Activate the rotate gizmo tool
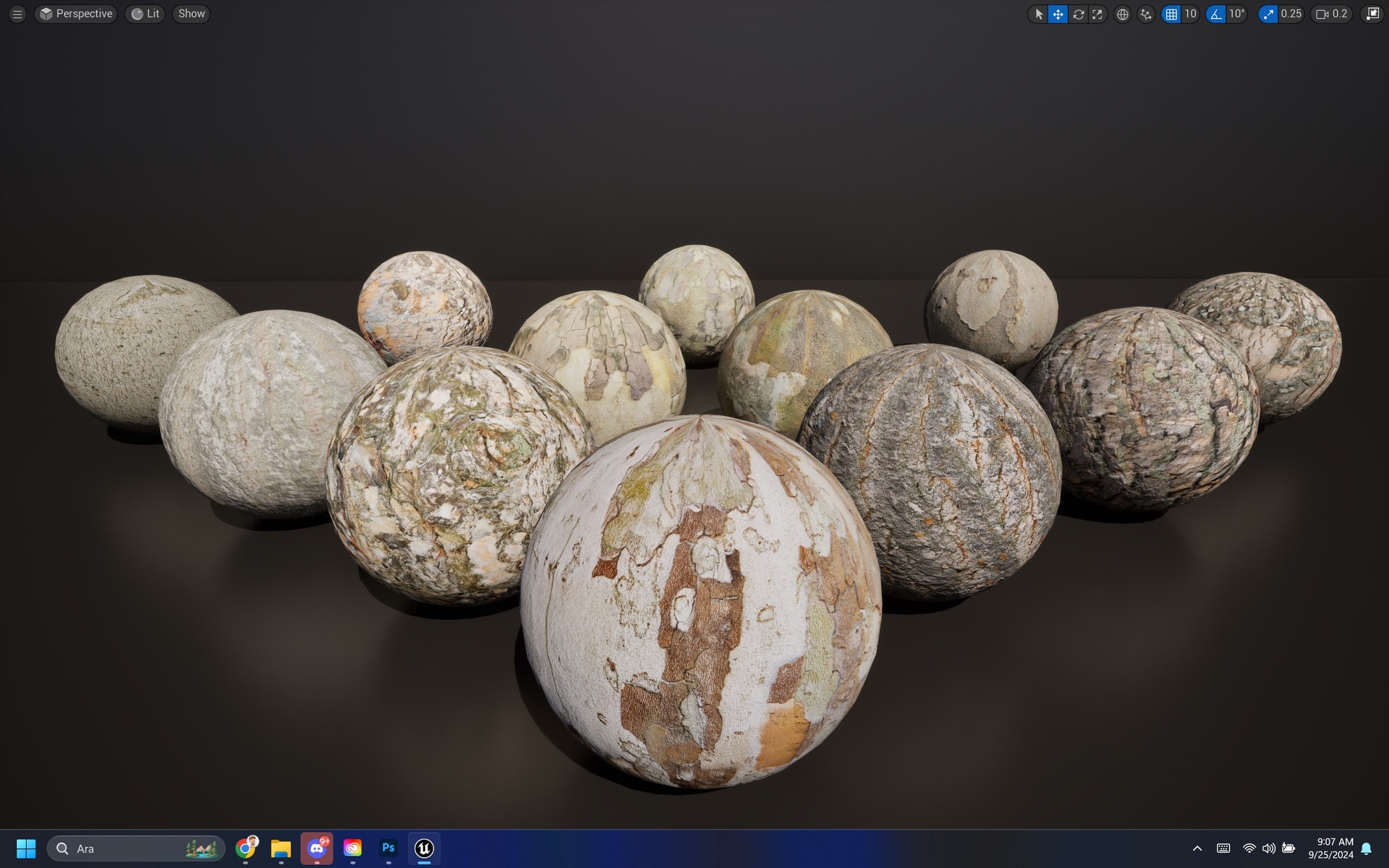Image resolution: width=1389 pixels, height=868 pixels. click(1078, 14)
